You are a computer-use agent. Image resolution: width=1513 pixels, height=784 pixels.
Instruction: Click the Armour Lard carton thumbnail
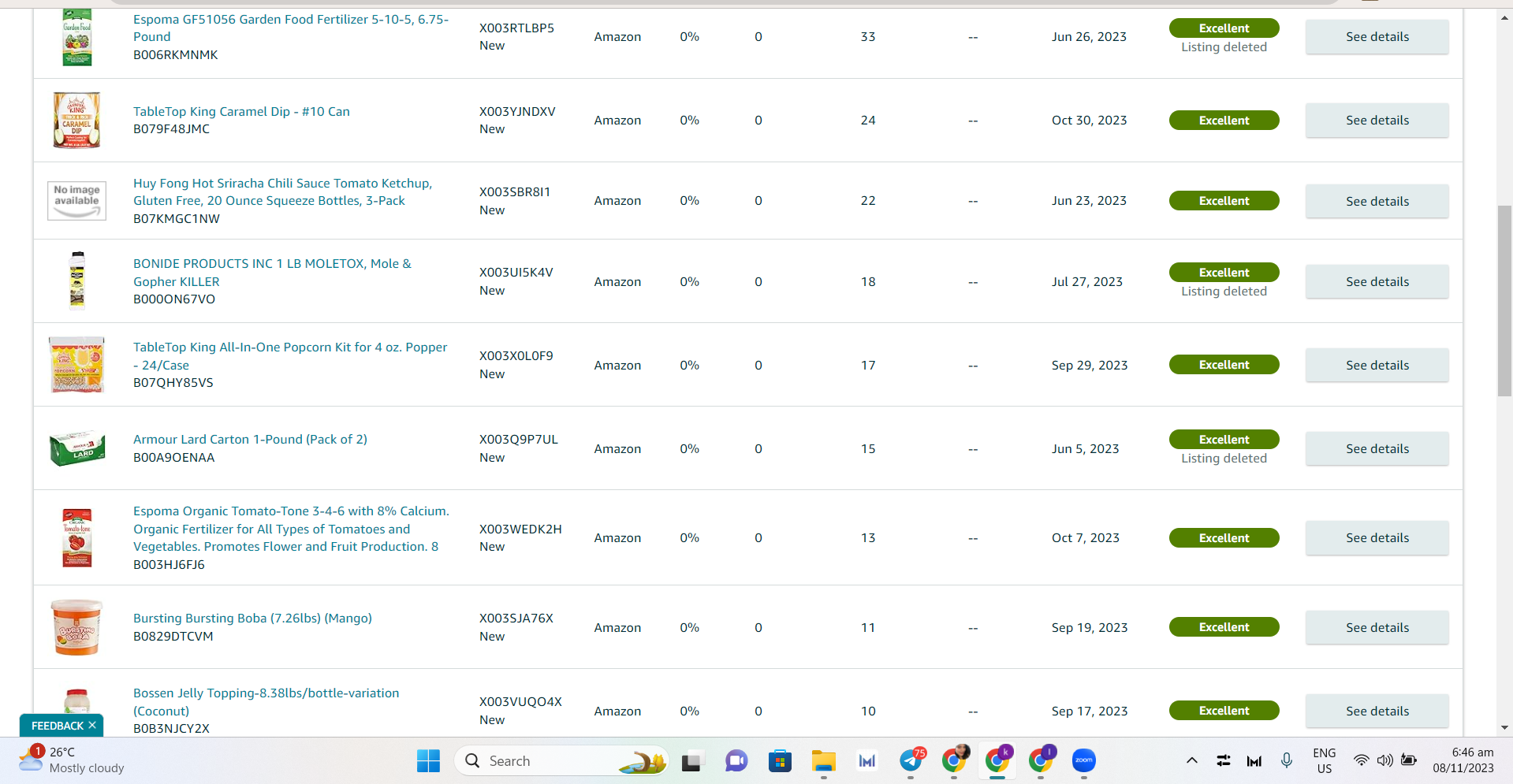click(x=77, y=448)
